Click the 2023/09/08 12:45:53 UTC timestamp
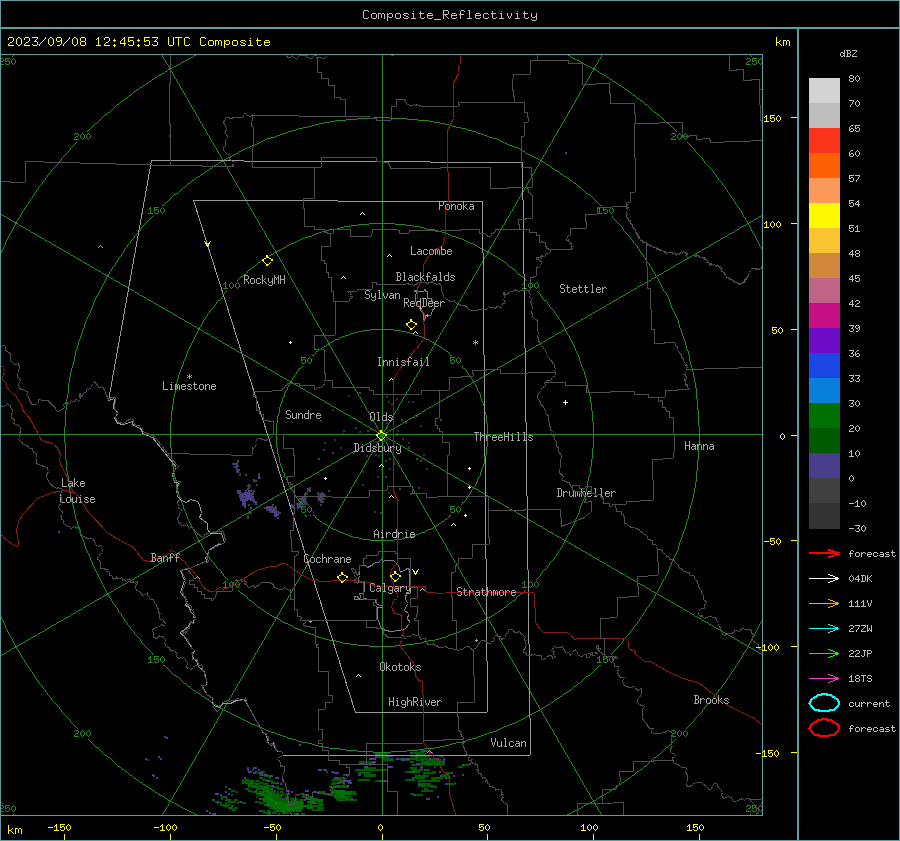Screen dimensions: 900x841 click(x=138, y=42)
